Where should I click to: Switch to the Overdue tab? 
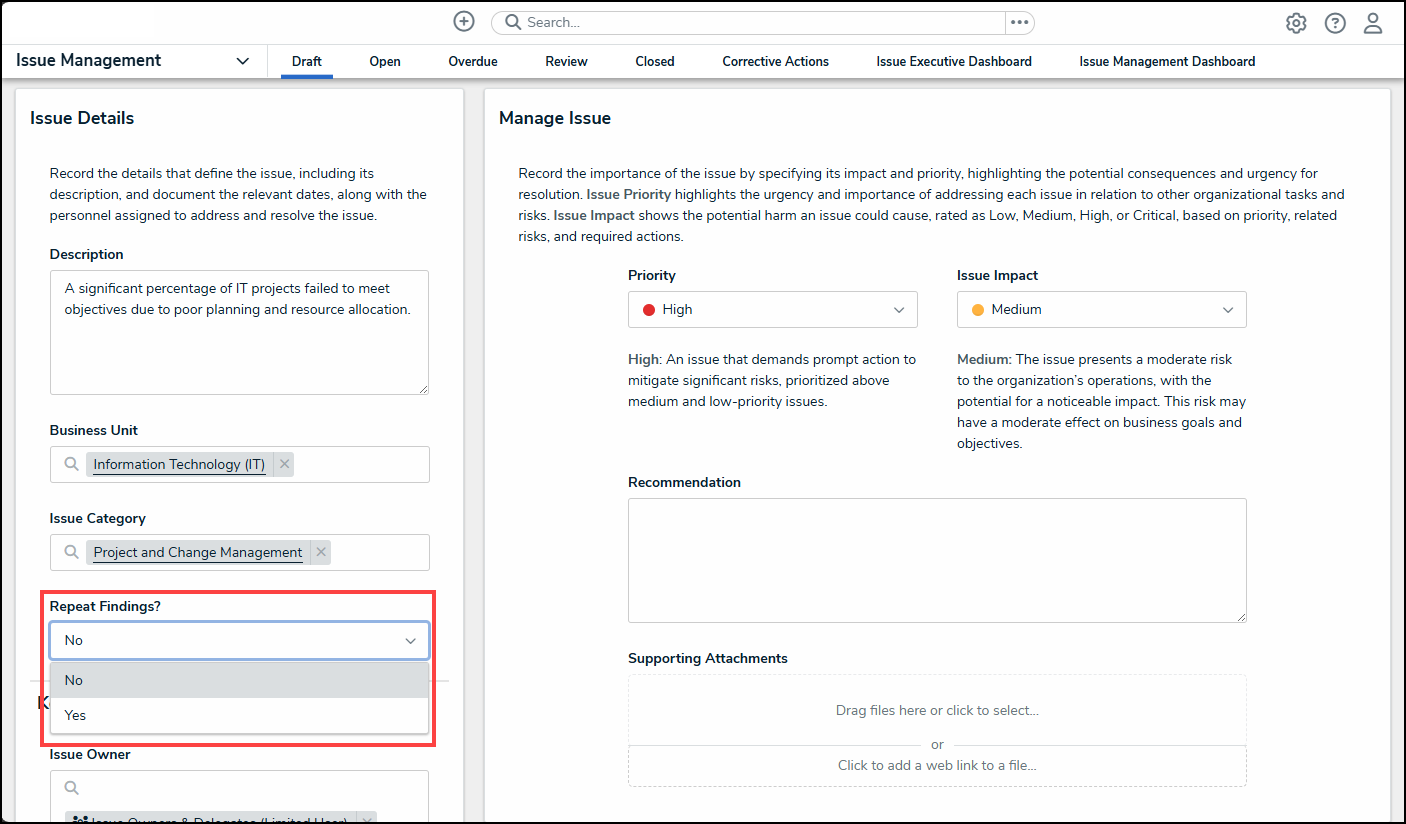point(472,61)
